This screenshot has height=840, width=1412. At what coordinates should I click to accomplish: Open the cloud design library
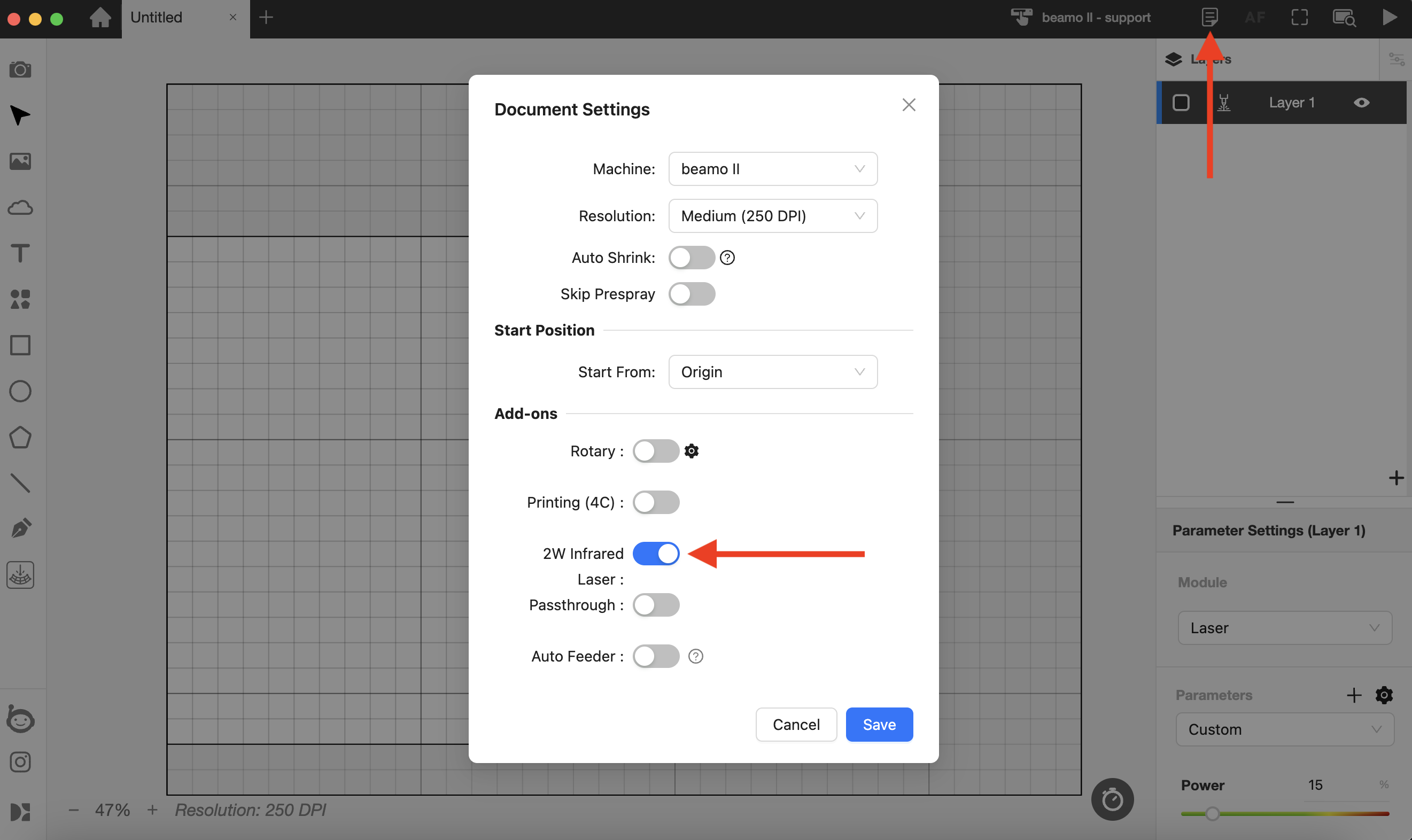pos(20,208)
